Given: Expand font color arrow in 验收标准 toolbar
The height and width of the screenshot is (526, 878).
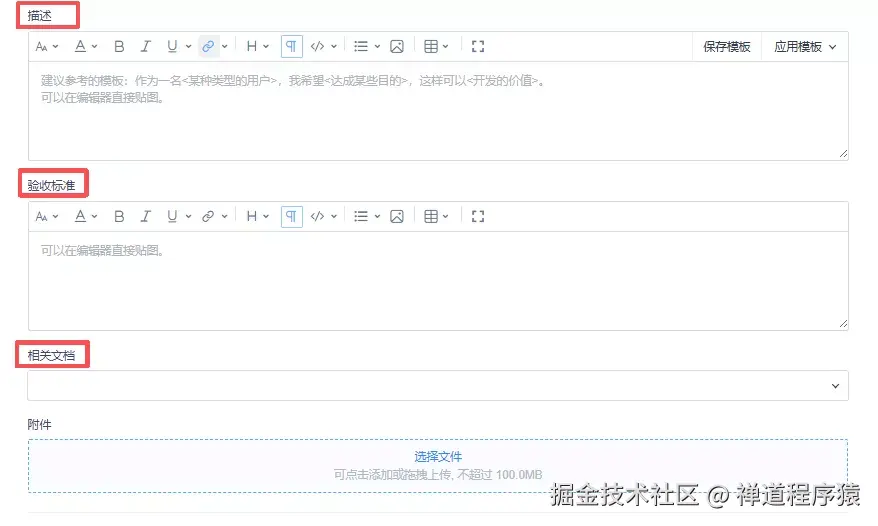Looking at the screenshot, I should pyautogui.click(x=94, y=216).
